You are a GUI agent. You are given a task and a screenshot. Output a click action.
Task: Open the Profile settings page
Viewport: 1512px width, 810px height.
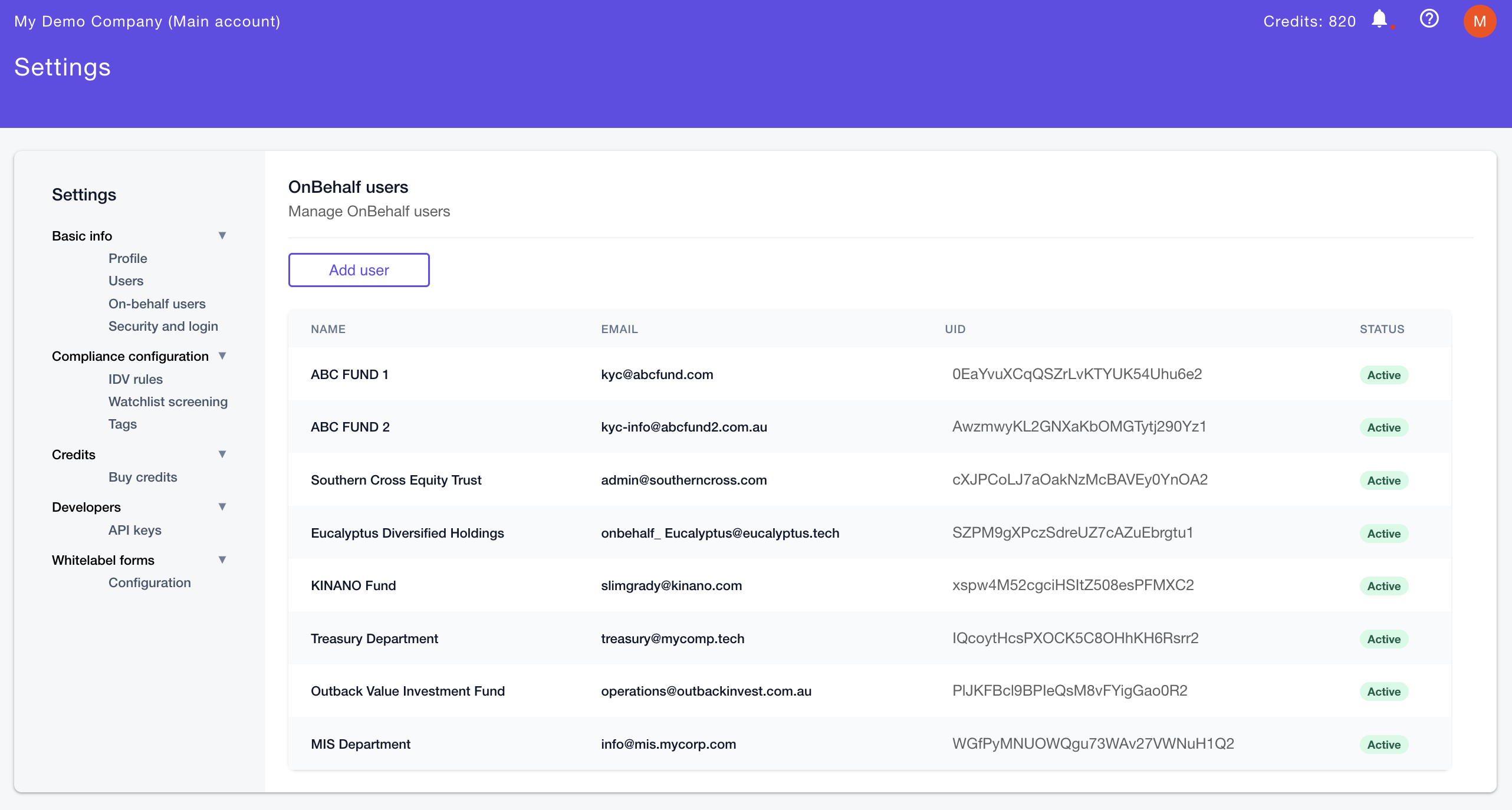(x=127, y=258)
